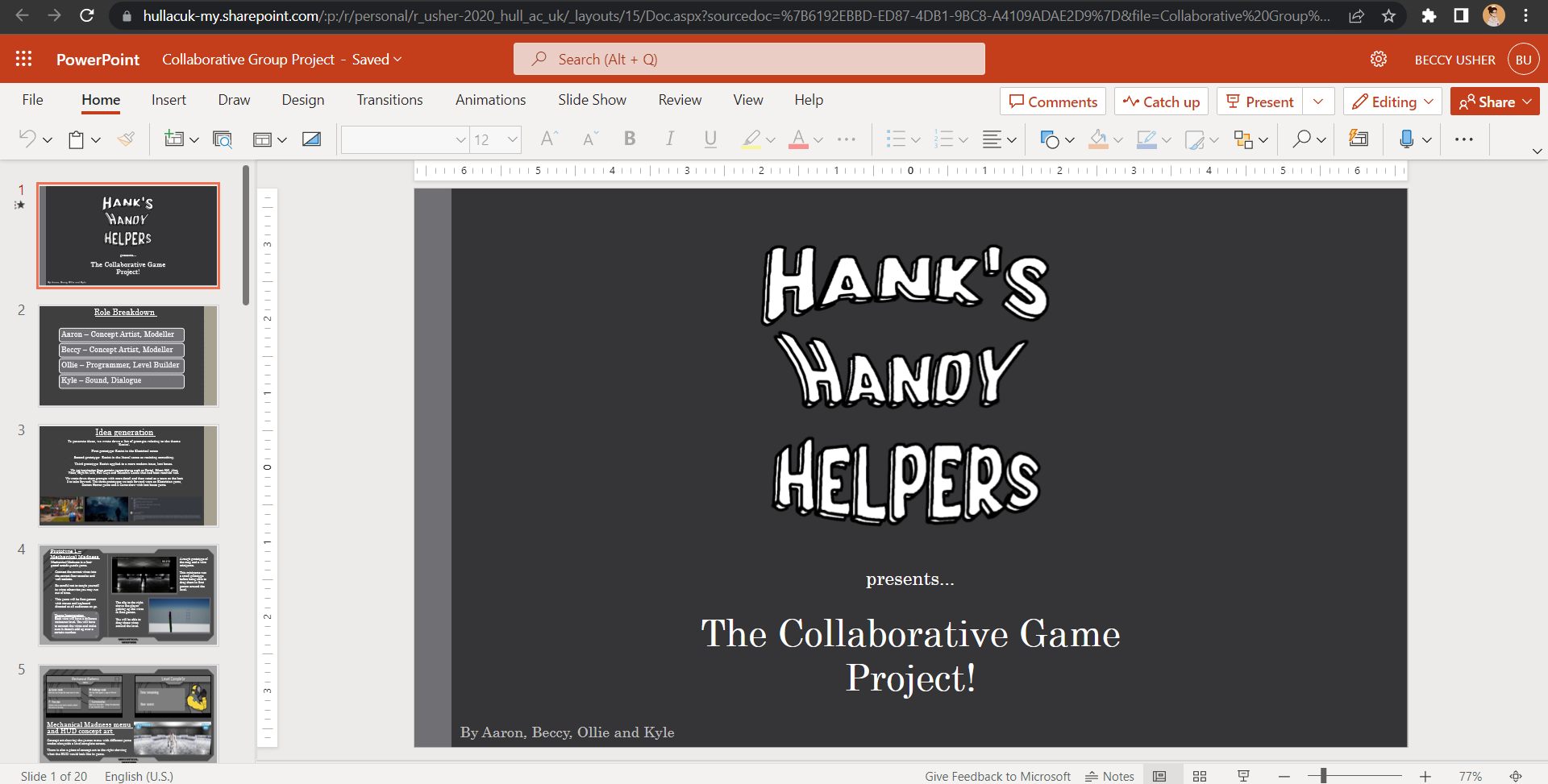Toggle Italic formatting

pos(669,139)
